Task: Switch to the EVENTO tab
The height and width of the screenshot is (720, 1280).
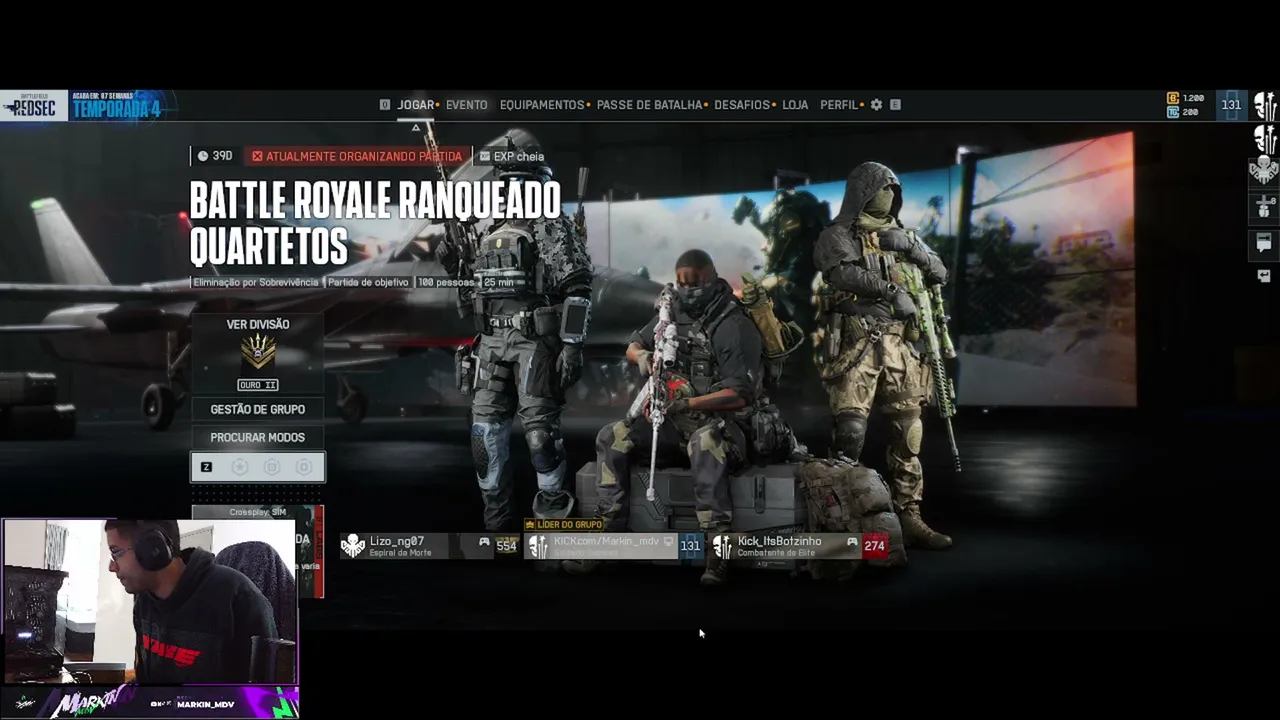Action: (467, 105)
